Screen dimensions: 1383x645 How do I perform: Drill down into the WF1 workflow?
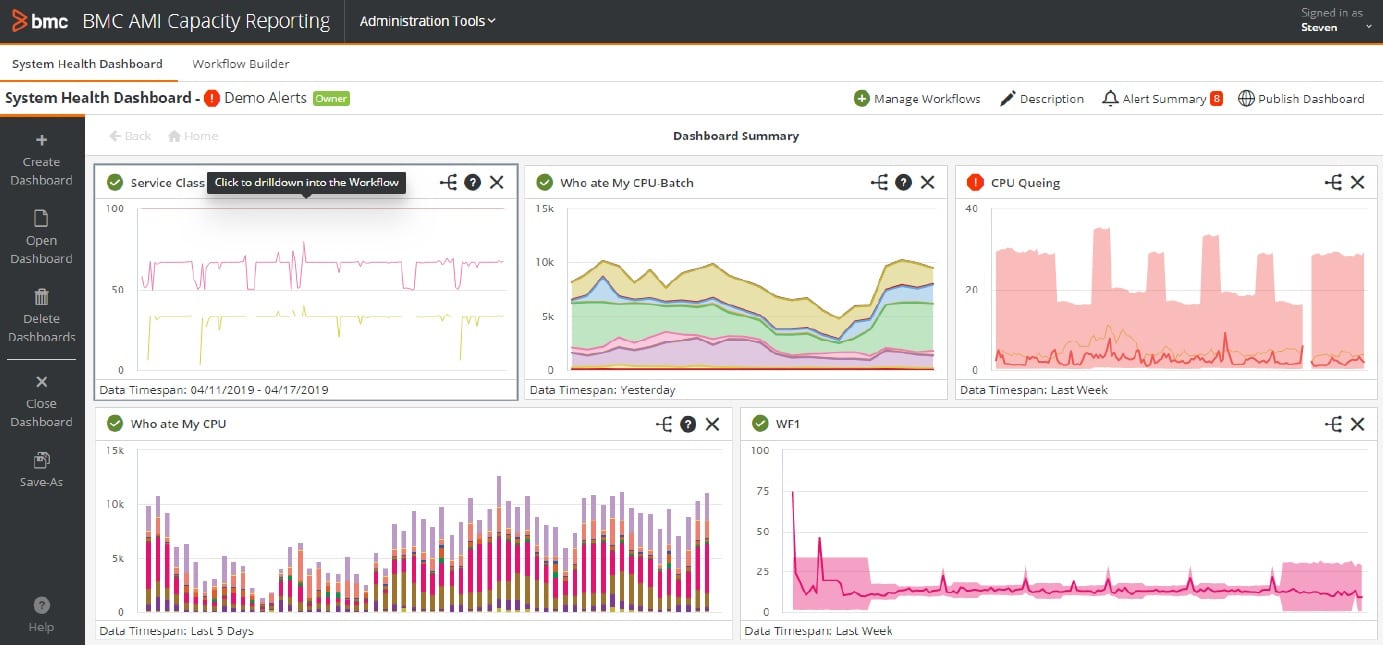pos(1333,424)
